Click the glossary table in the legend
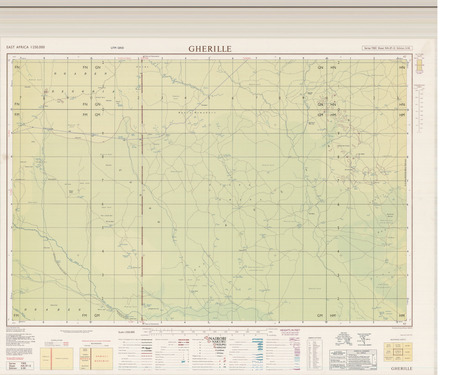The width and height of the screenshot is (450, 375). tap(315, 354)
